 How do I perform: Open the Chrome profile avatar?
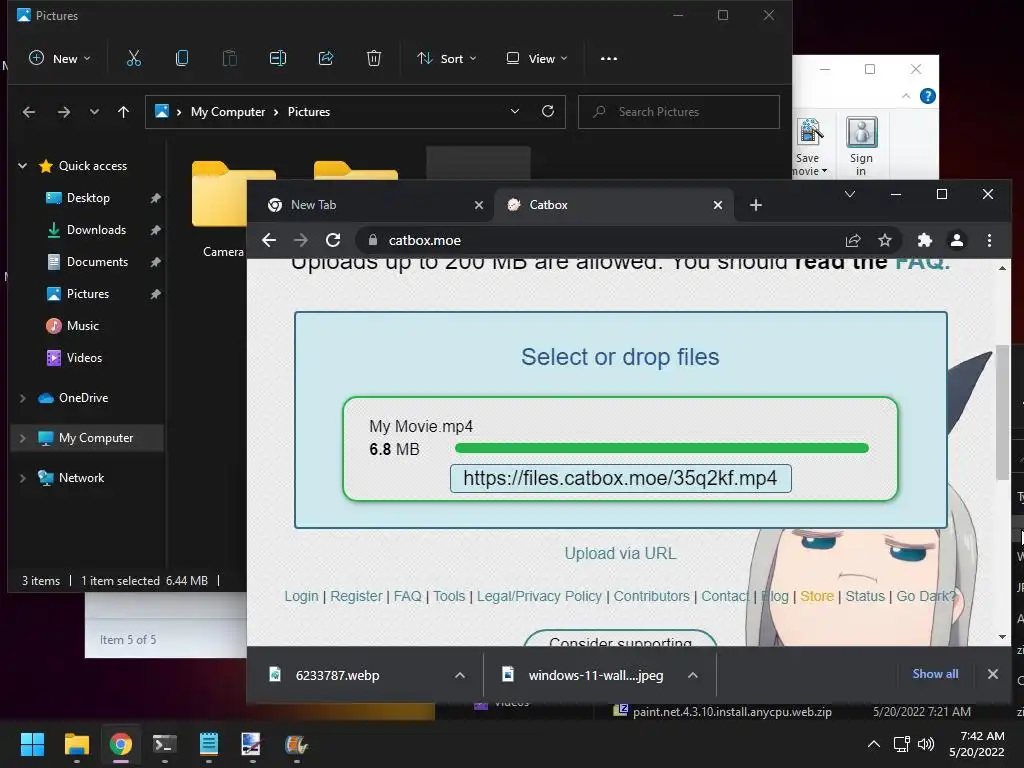click(957, 240)
